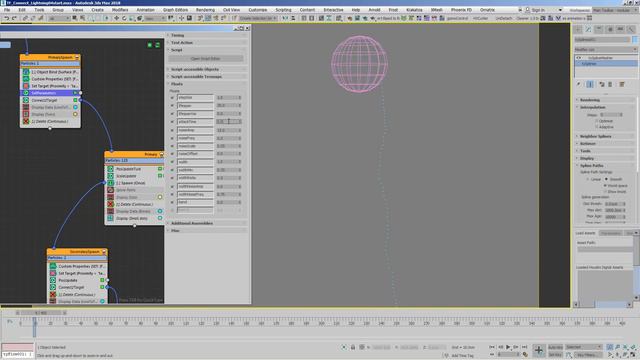Image resolution: width=640 pixels, height=360 pixels.
Task: Open the Krakatoa menu
Action: (x=414, y=10)
